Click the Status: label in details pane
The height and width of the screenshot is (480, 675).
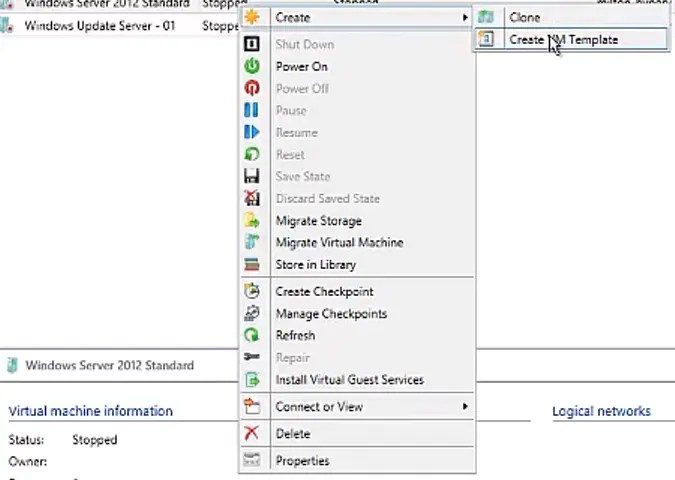26,440
